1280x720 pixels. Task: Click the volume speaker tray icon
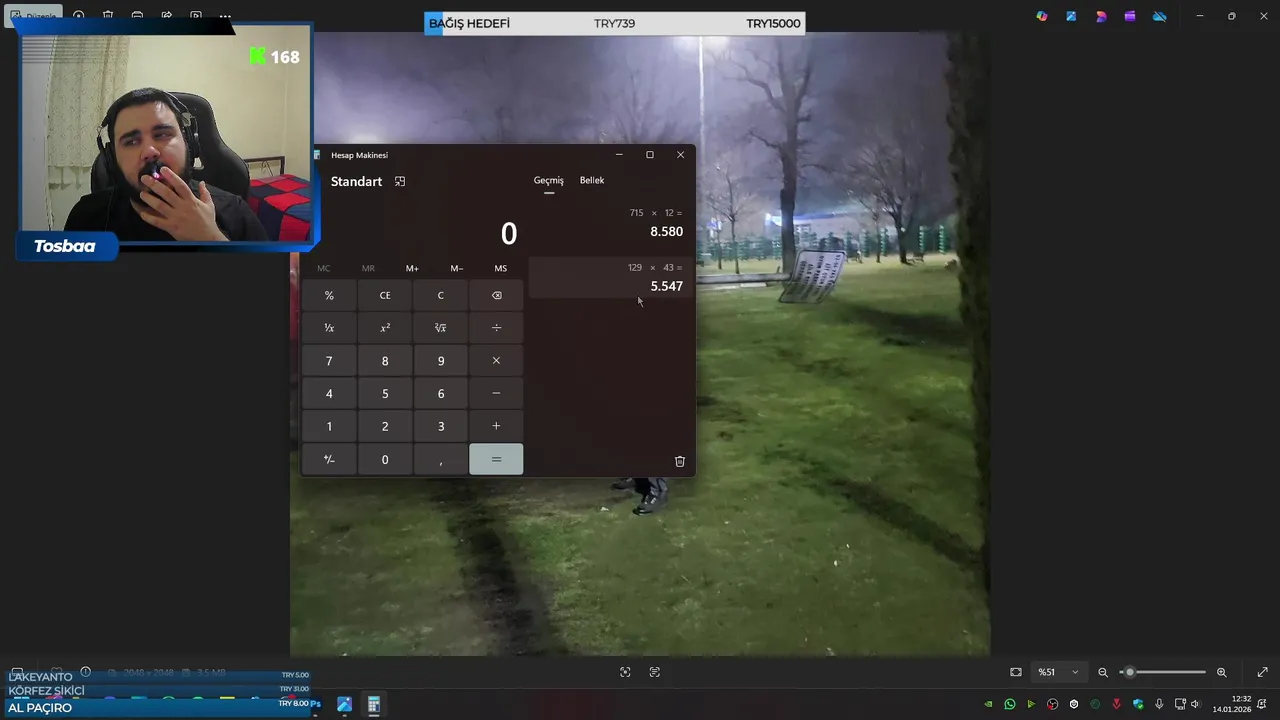[x=1195, y=704]
